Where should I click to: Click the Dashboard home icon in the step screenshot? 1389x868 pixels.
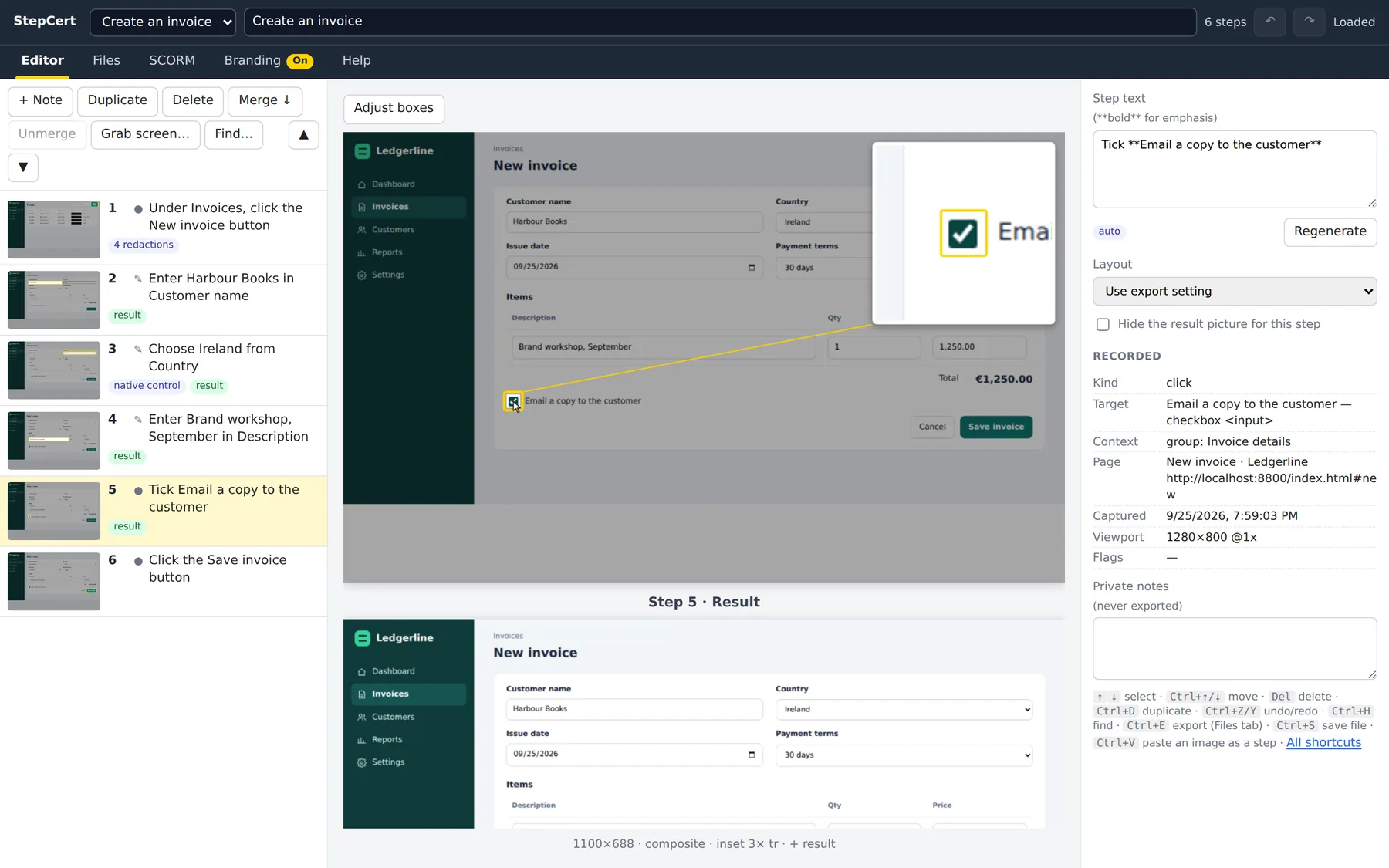(361, 184)
